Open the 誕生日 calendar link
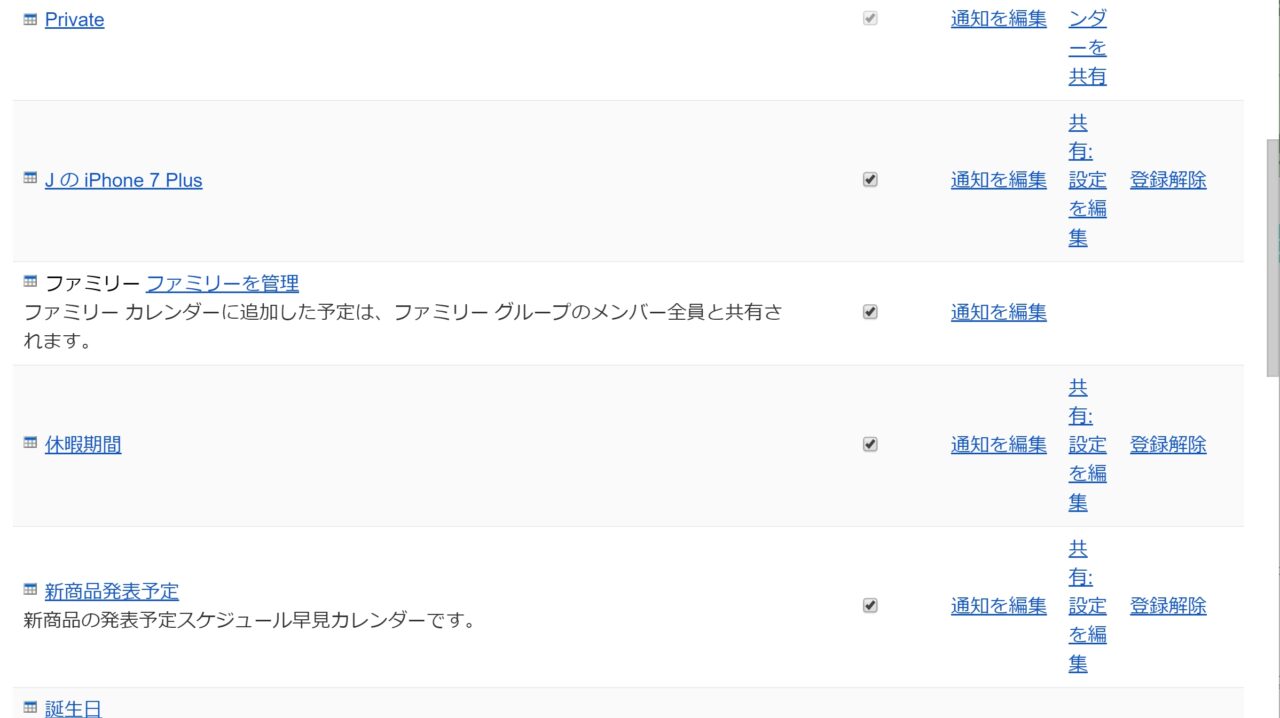This screenshot has height=718, width=1280. click(73, 708)
